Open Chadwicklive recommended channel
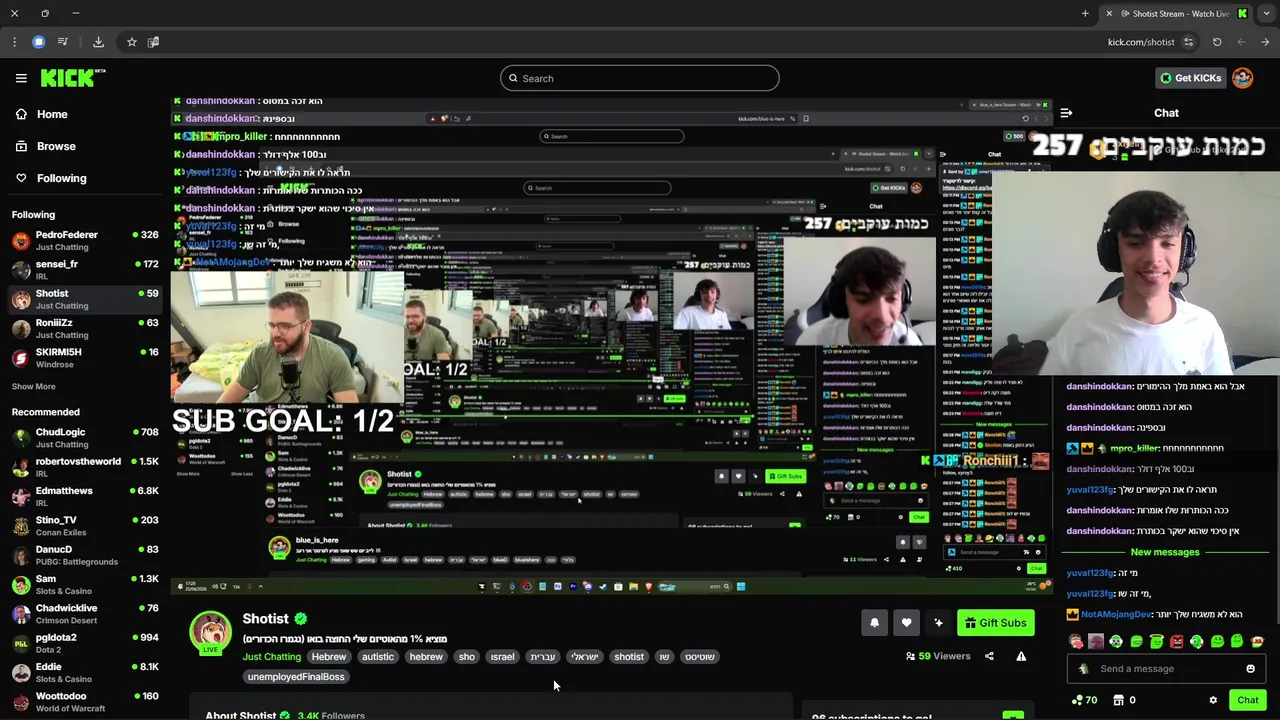 click(x=85, y=613)
